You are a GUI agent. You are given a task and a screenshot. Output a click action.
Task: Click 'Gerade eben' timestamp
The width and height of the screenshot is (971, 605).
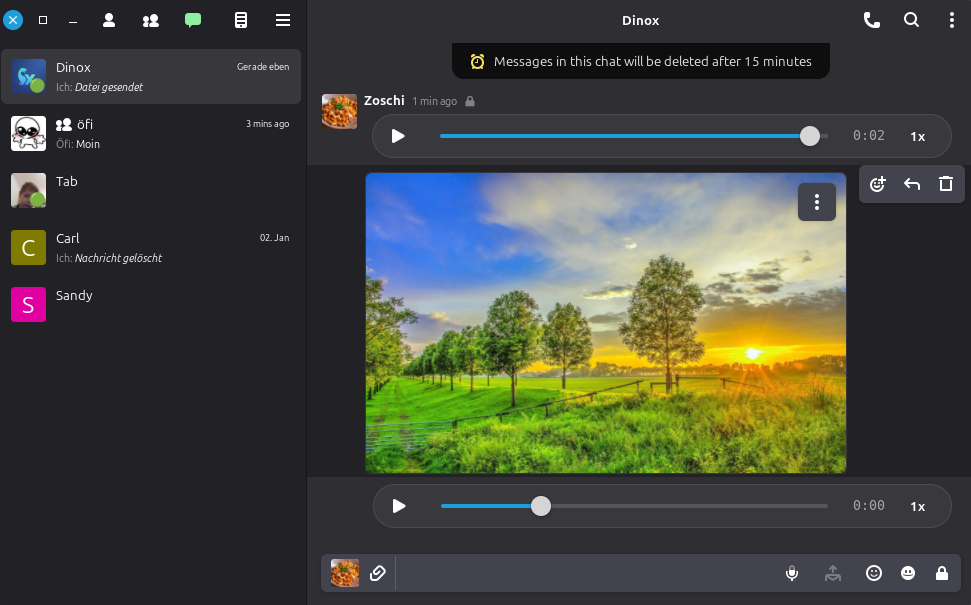click(x=263, y=67)
